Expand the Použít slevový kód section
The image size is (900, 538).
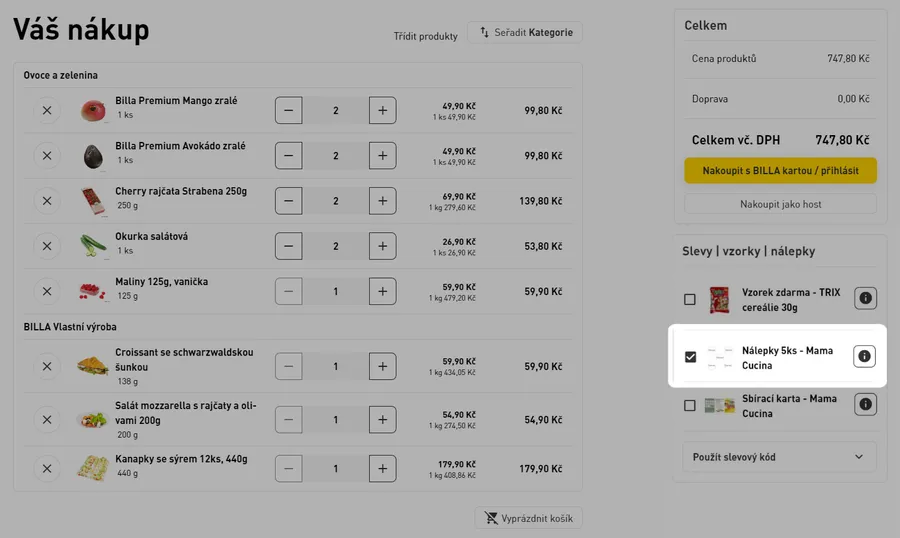(778, 457)
